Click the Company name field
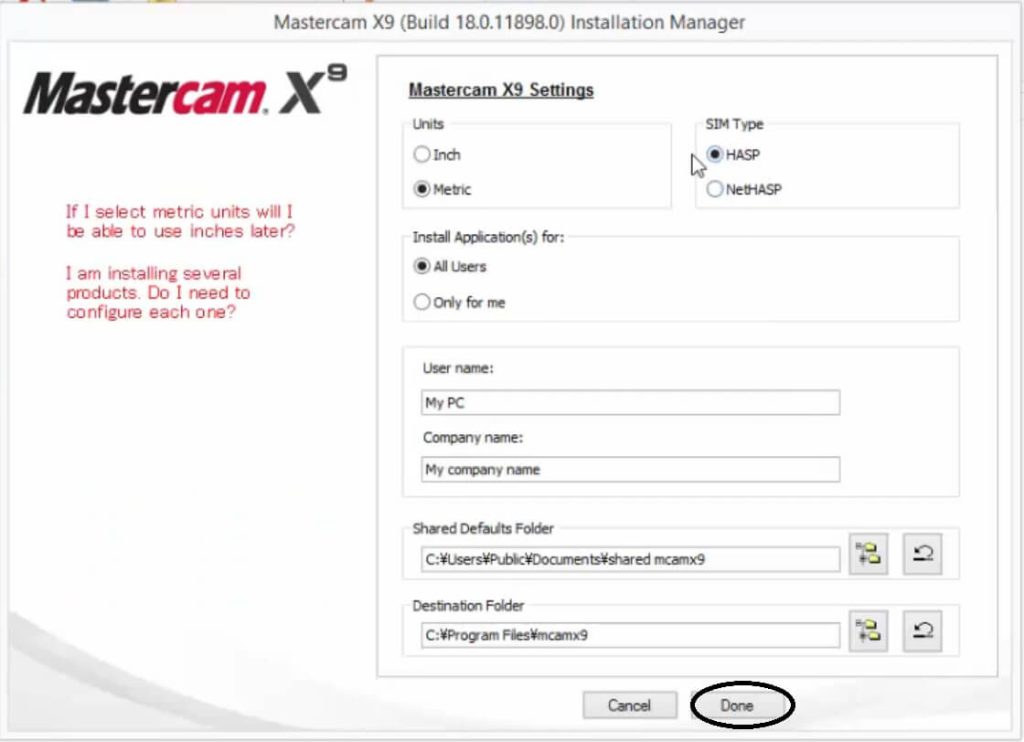This screenshot has height=742, width=1024. tap(628, 470)
